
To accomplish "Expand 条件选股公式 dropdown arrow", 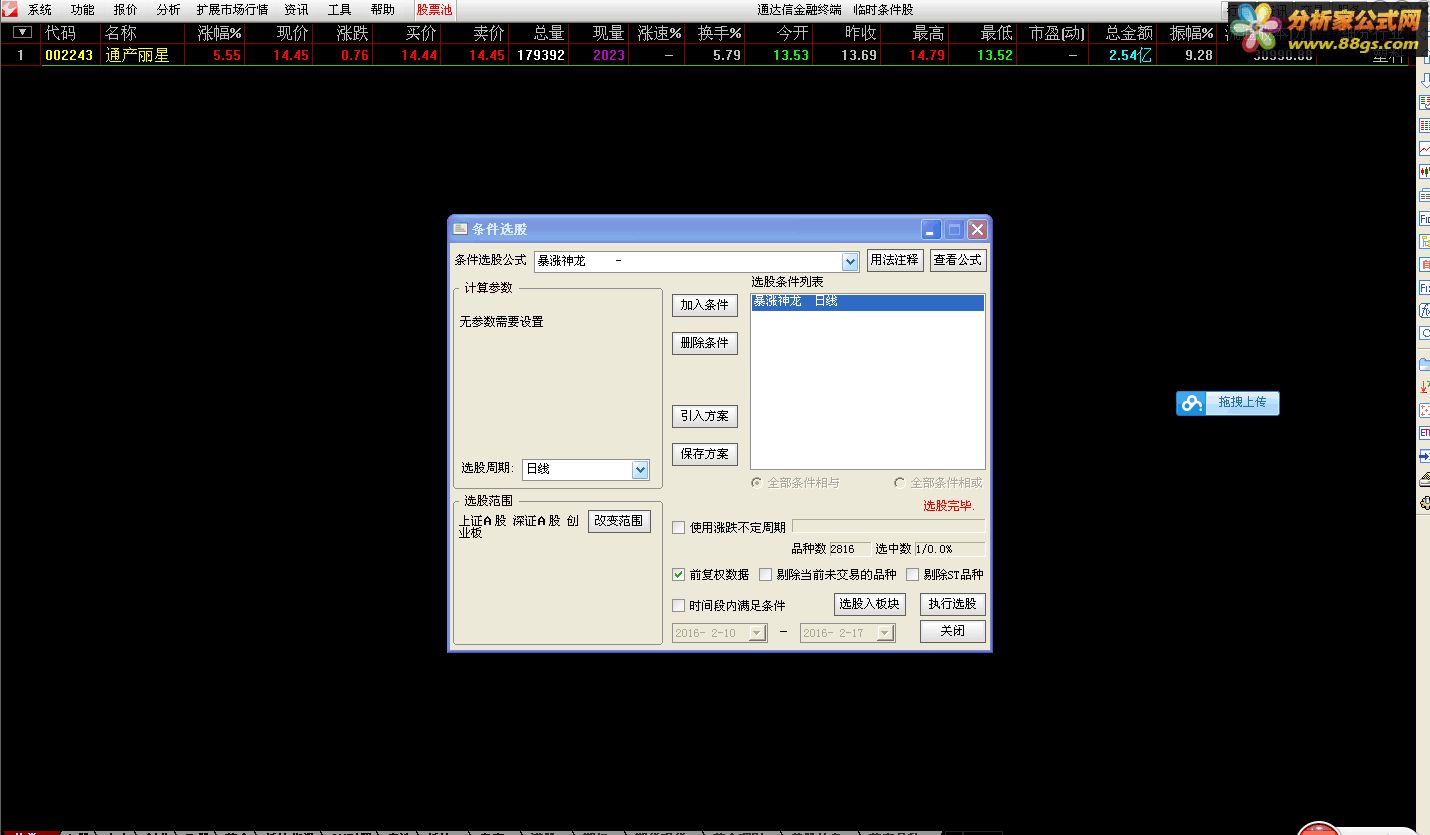I will pos(850,262).
